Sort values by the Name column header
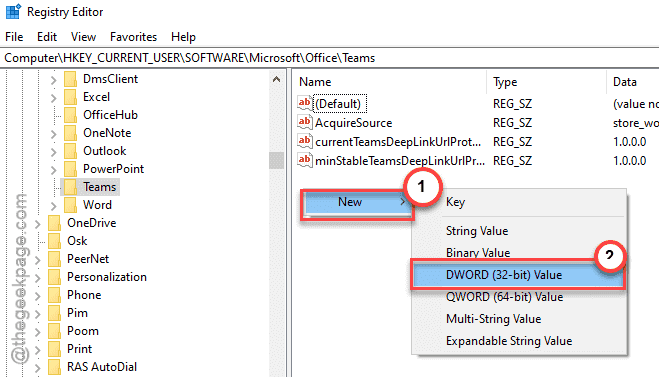 (389, 82)
